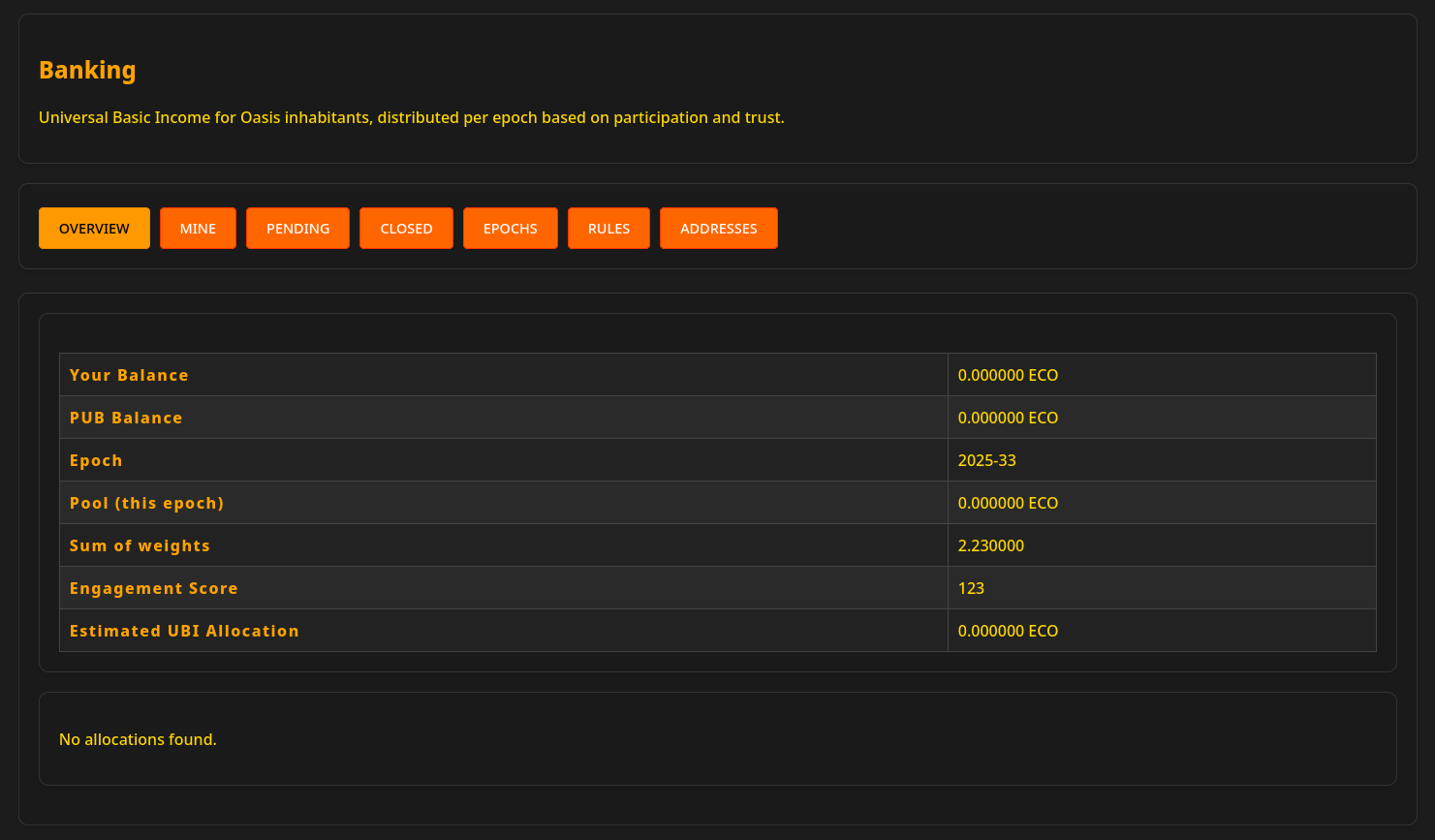Click the Banking page heading
Viewport: 1435px width, 840px height.
click(87, 70)
